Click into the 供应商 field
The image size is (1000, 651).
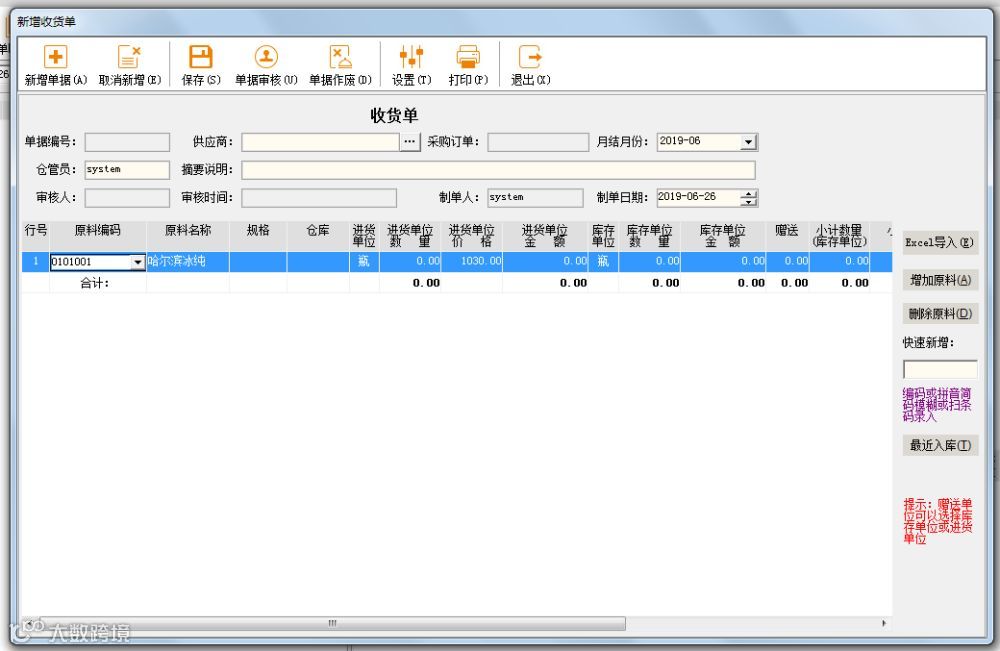tap(320, 142)
